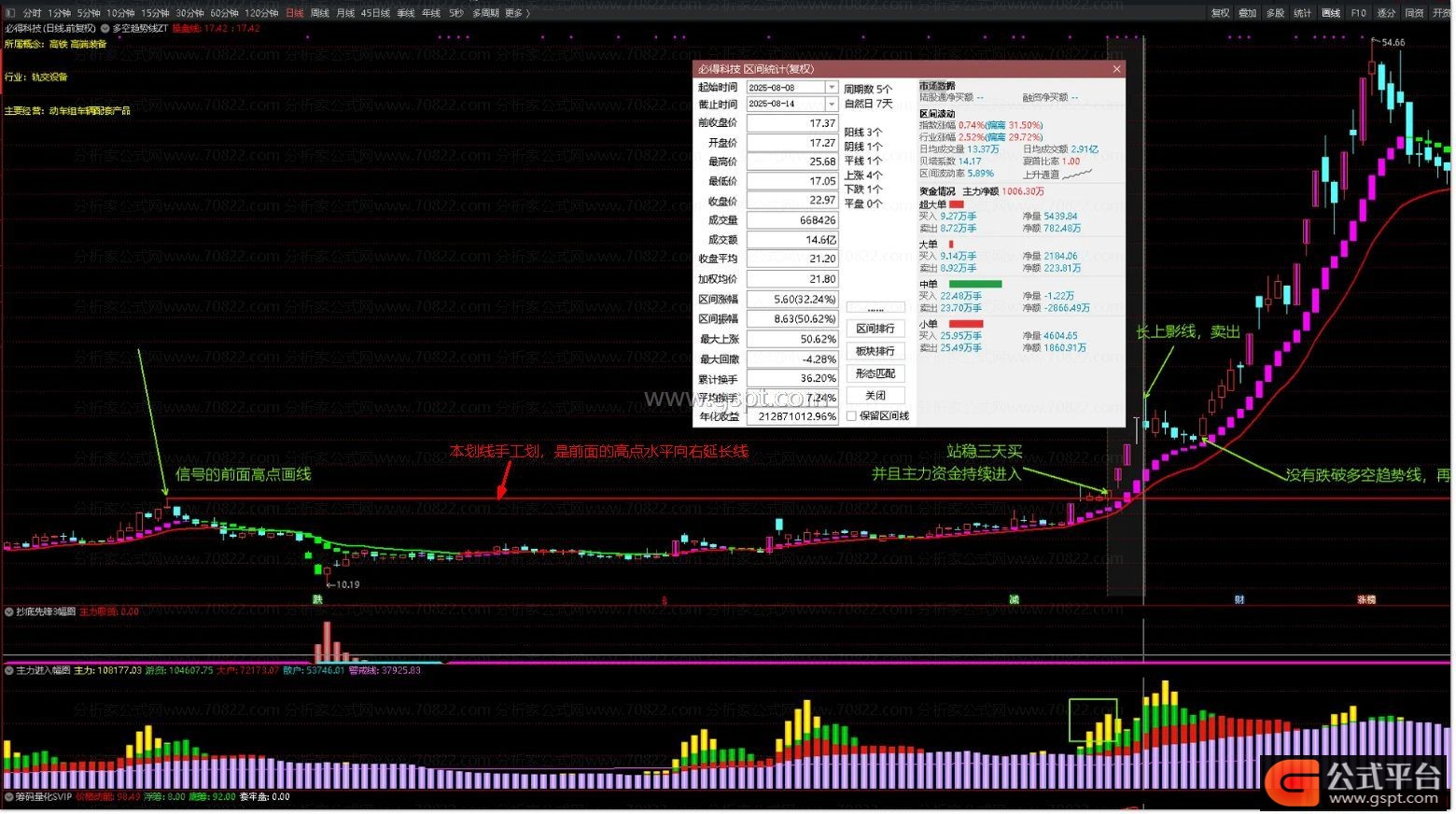Click the round icon beside 多空趋势线ZT
1456x814 pixels.
[105, 29]
